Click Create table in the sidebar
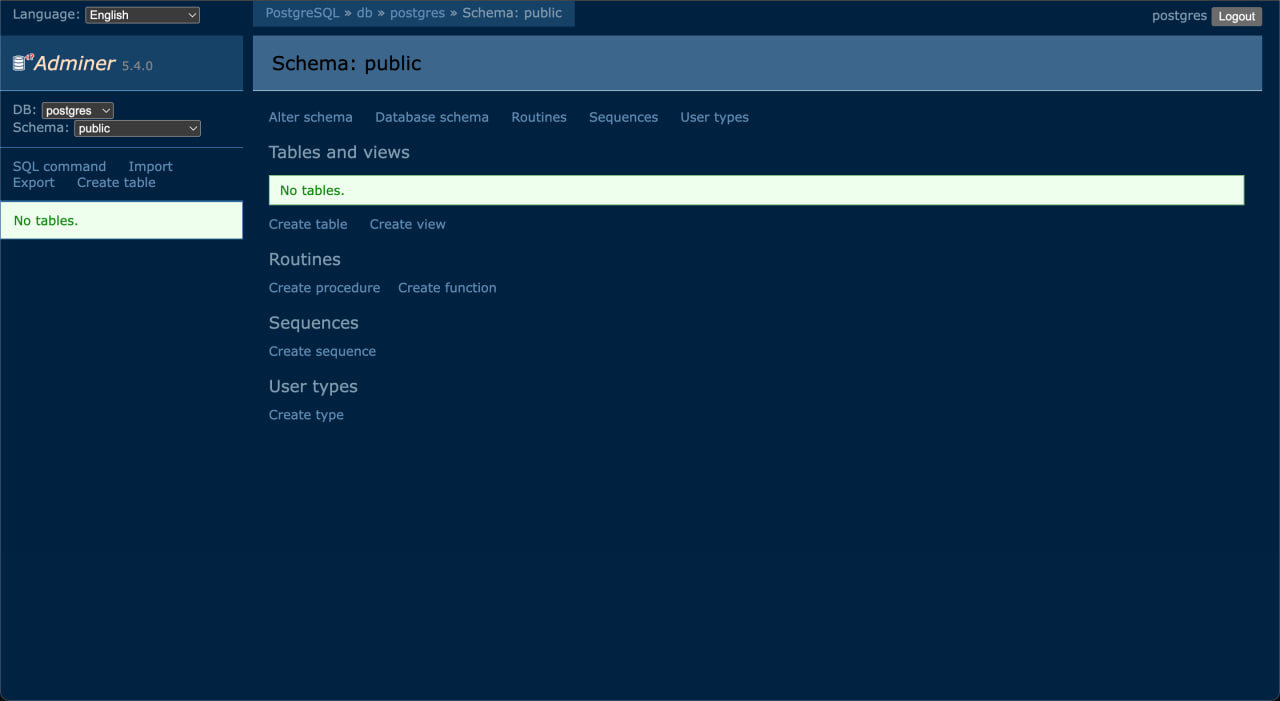Screen dimensions: 1280x701 116,183
